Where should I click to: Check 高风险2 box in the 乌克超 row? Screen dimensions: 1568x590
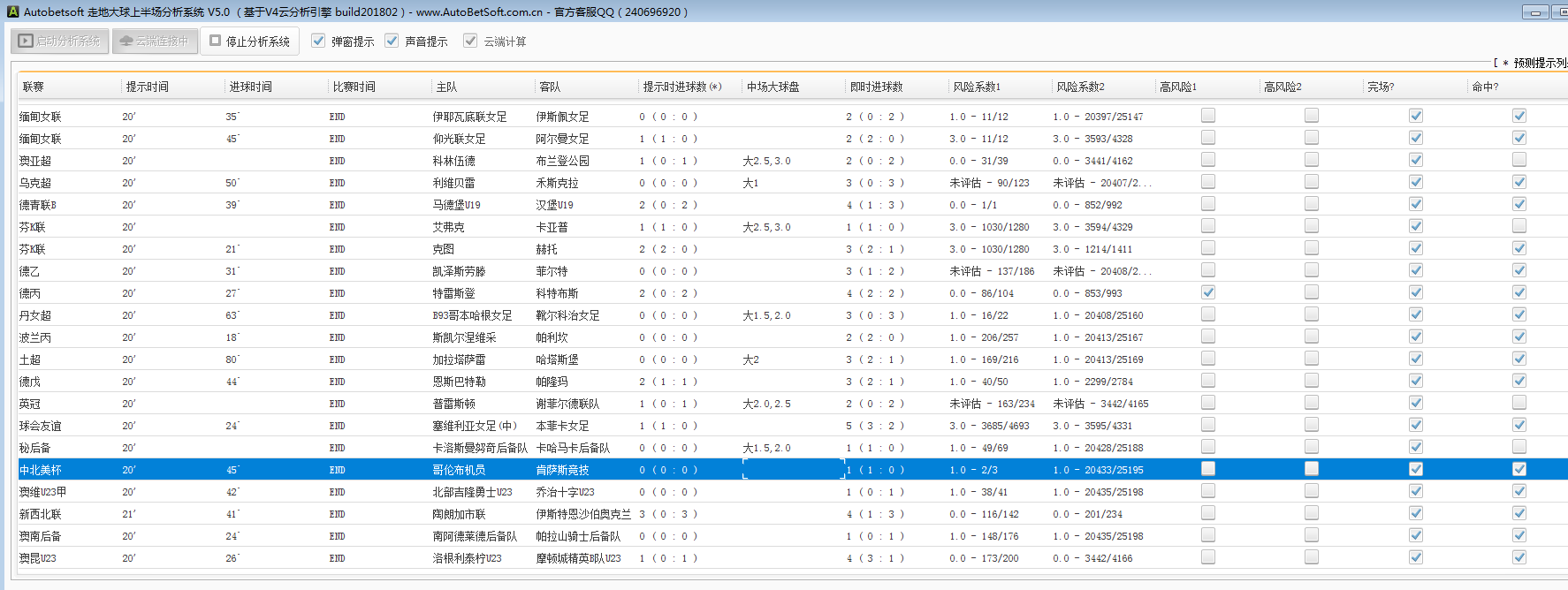1312,182
